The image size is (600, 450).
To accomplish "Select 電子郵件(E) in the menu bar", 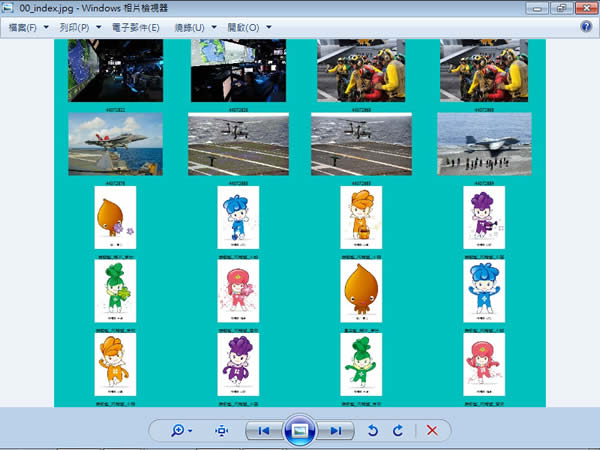I will click(138, 27).
